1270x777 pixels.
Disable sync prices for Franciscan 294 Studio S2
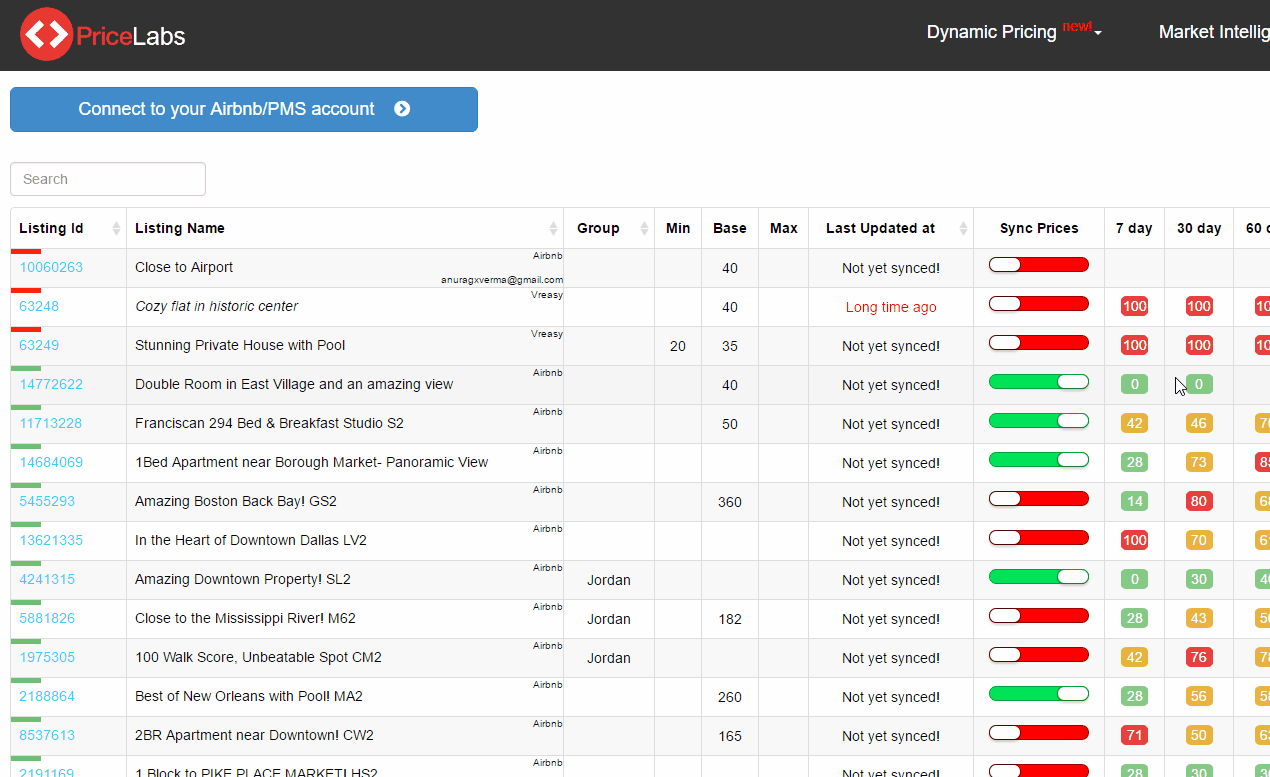(1038, 421)
